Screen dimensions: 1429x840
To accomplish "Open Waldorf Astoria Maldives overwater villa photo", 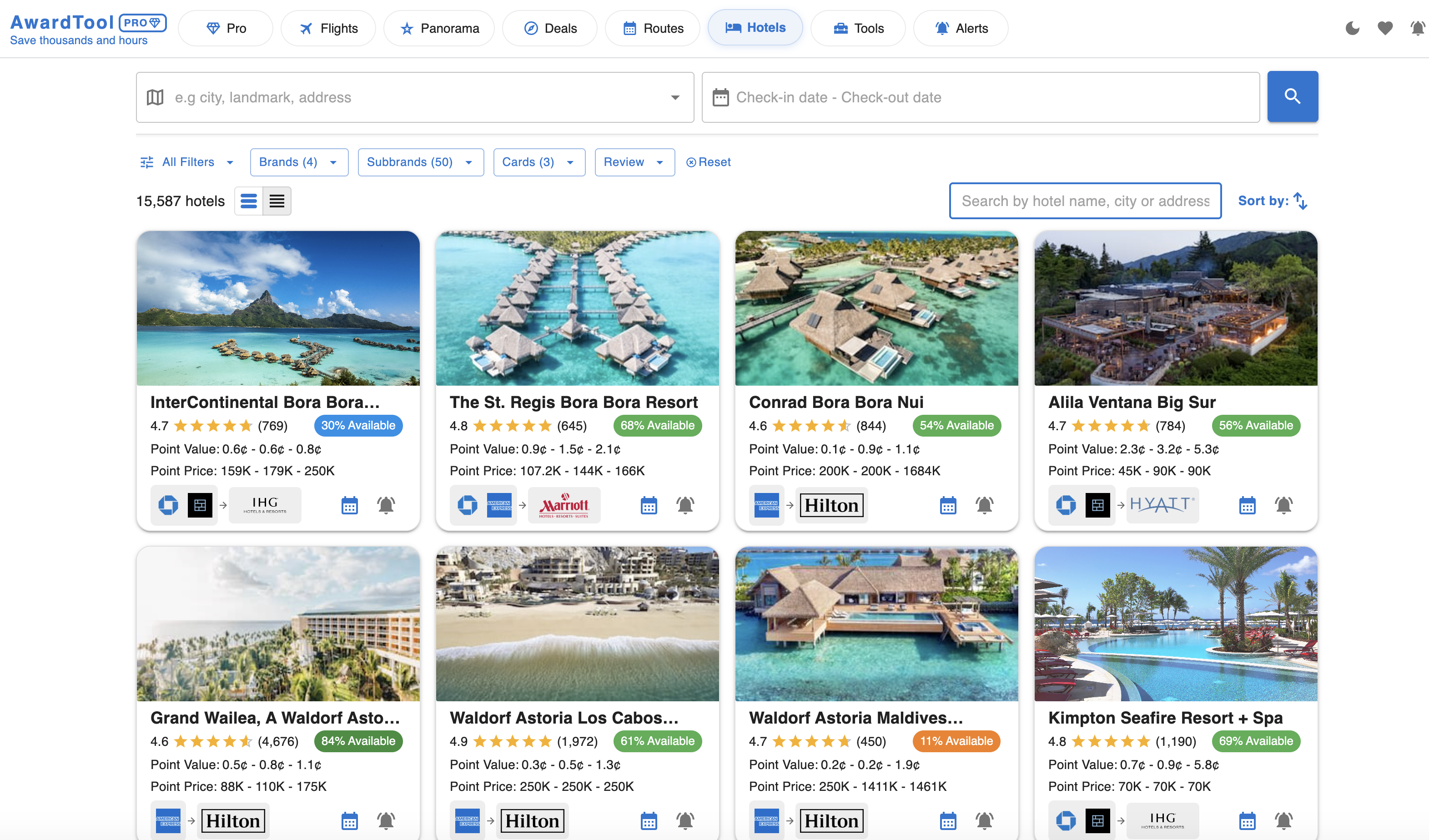I will pos(876,624).
